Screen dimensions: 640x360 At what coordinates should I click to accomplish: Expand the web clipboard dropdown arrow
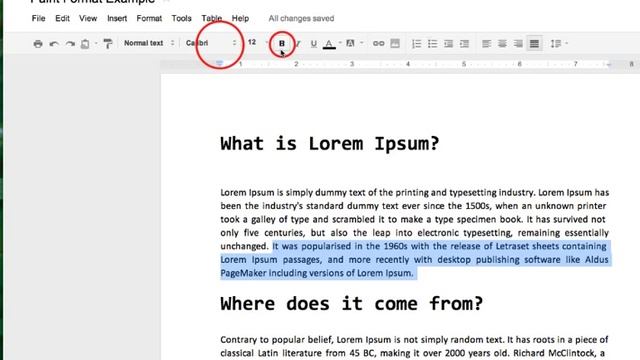(96, 43)
